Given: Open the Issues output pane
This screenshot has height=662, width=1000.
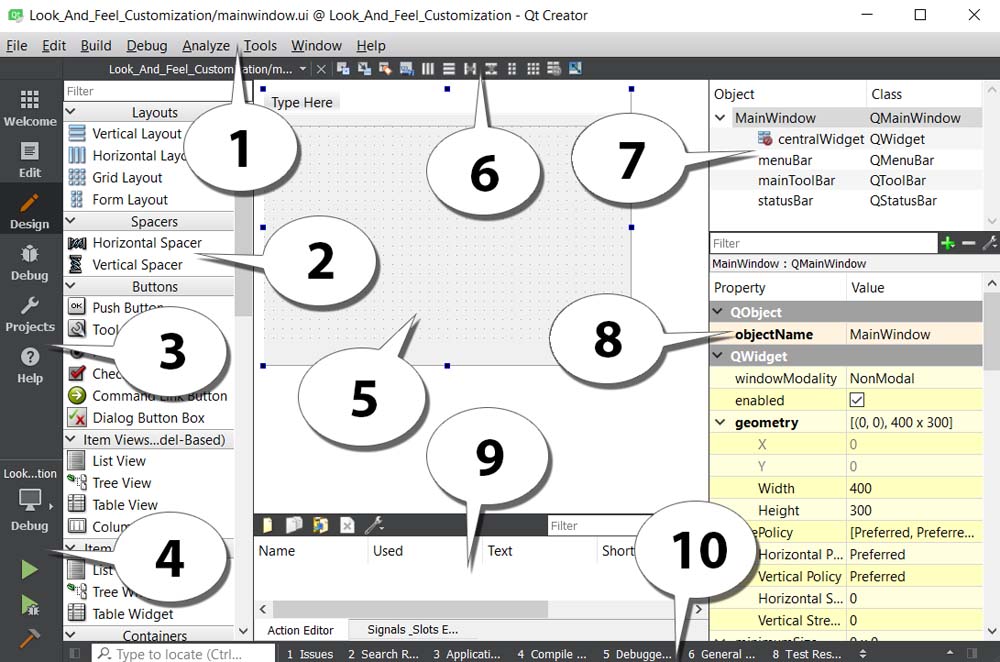Looking at the screenshot, I should point(310,654).
